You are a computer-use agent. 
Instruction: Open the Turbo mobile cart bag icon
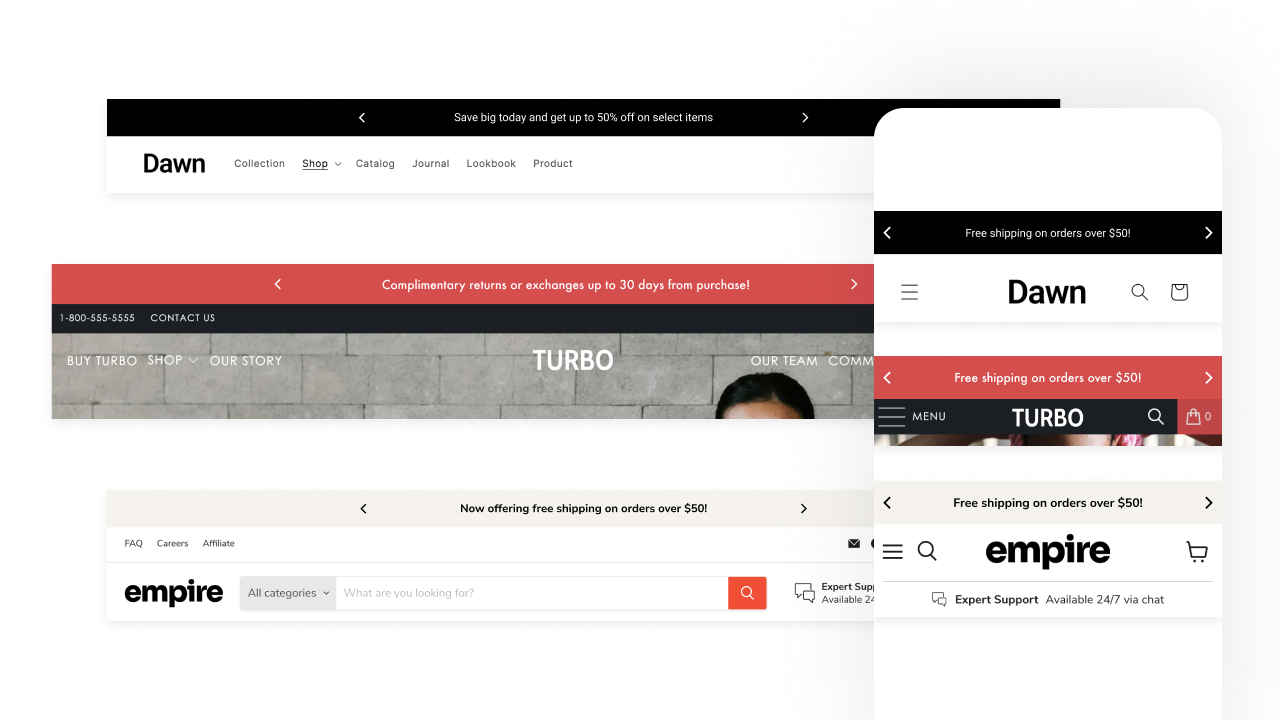(1199, 417)
